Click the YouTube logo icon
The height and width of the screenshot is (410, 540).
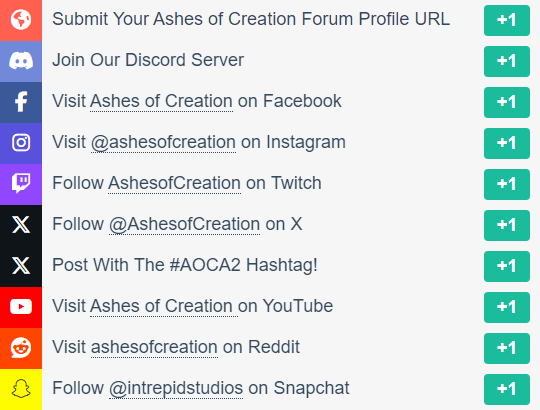coord(21,306)
